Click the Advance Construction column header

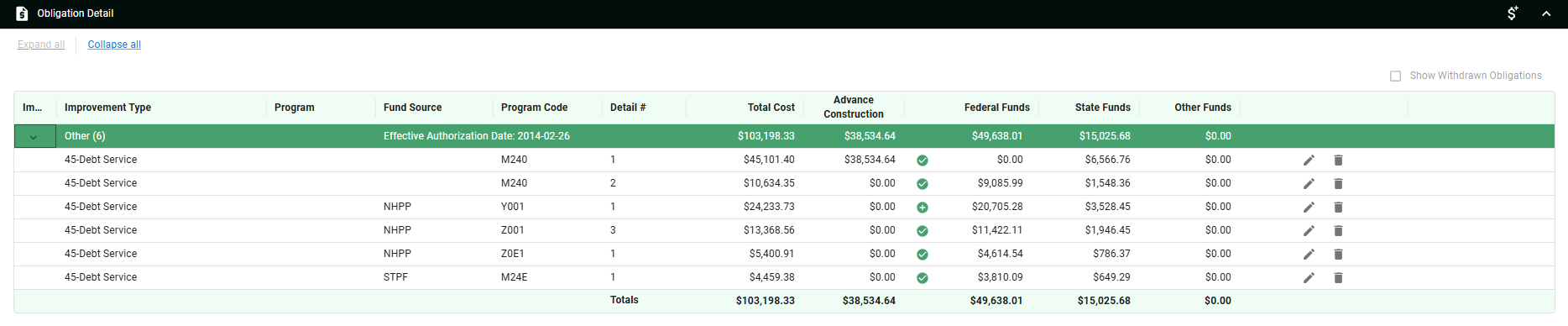click(853, 107)
